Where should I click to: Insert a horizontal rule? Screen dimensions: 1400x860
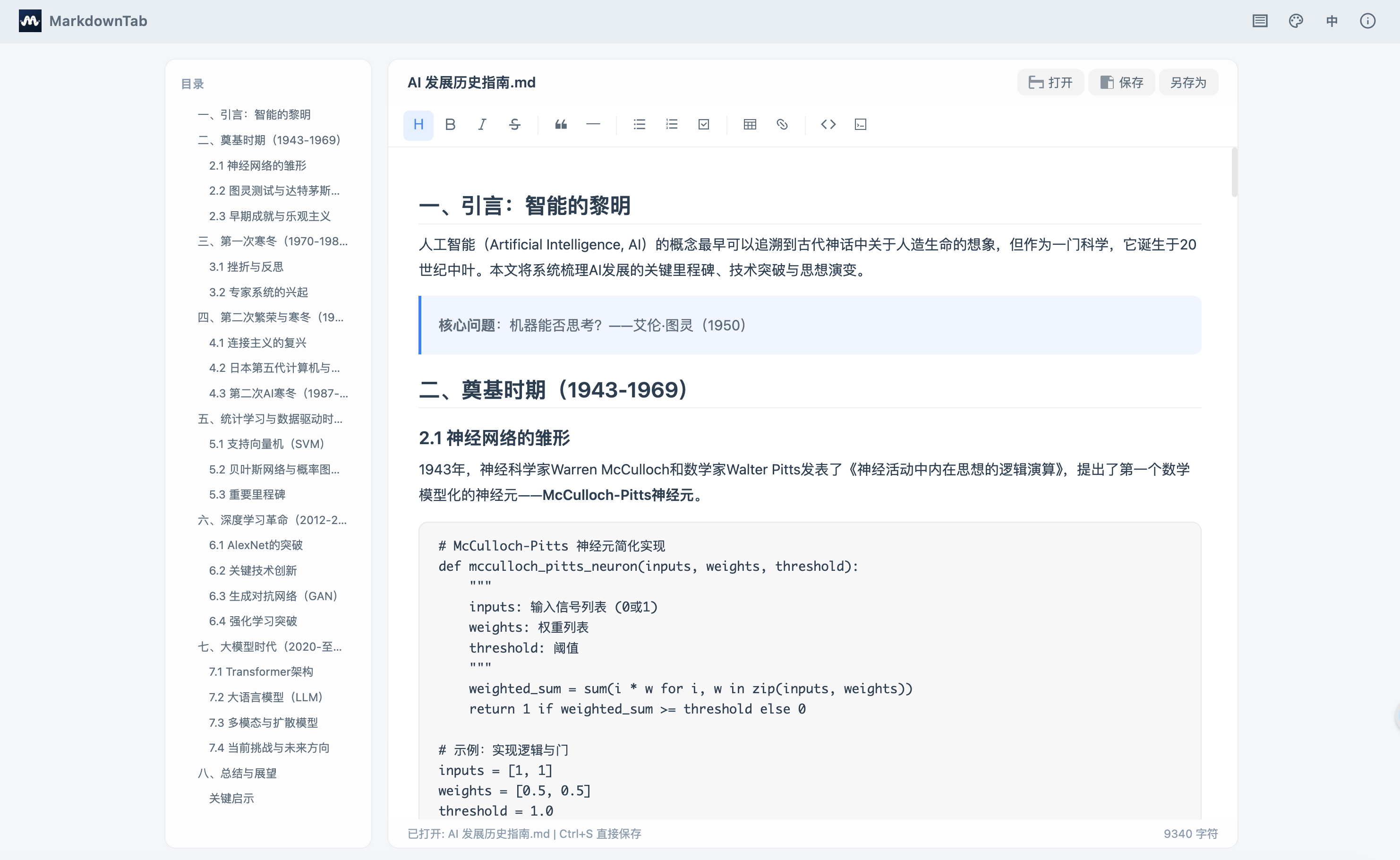(593, 125)
